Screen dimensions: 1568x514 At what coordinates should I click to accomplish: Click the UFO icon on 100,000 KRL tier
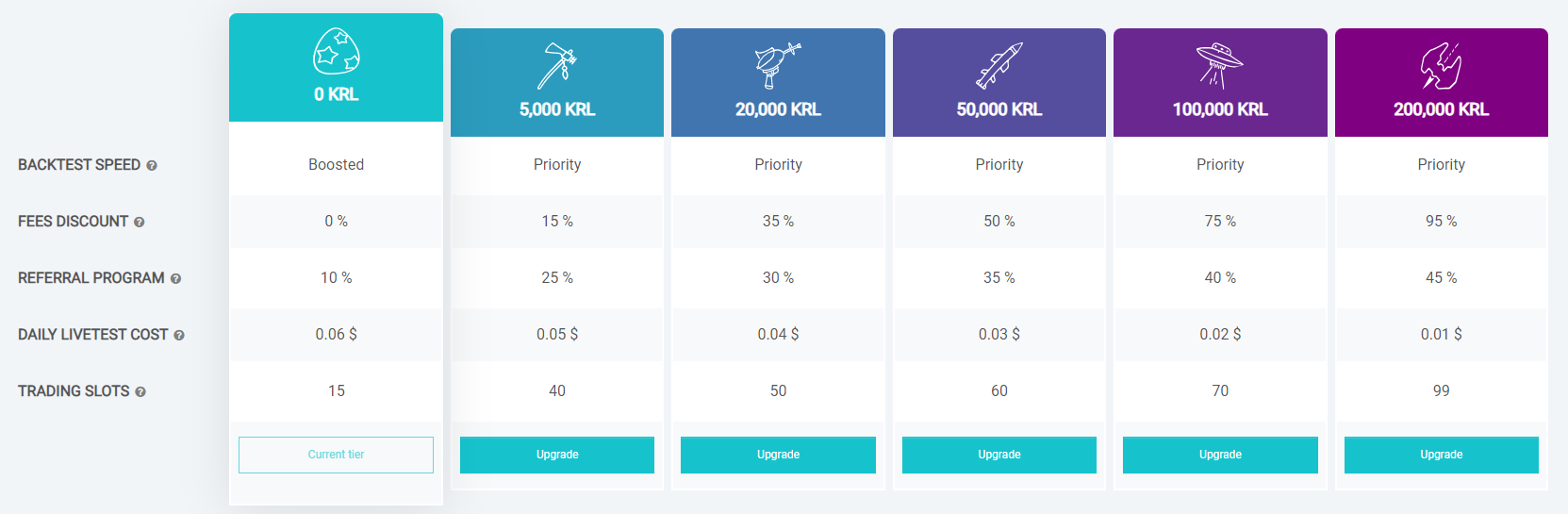click(1220, 66)
